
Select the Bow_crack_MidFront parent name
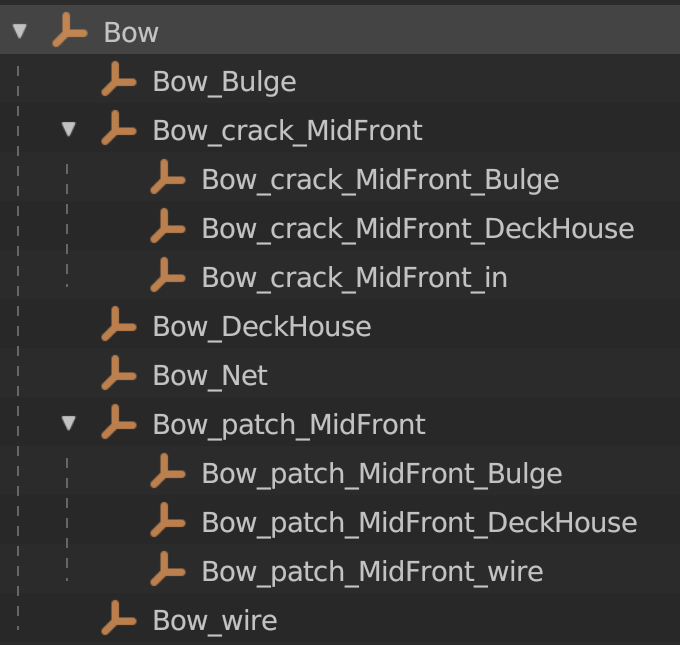pos(287,131)
